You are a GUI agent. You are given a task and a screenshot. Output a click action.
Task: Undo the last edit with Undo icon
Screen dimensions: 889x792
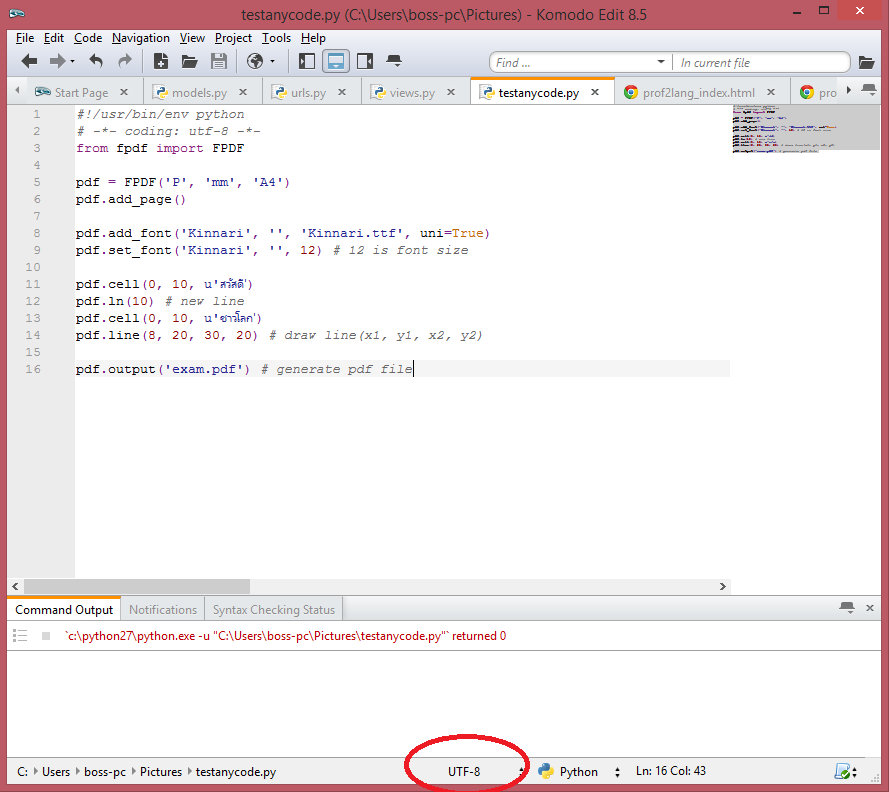pos(97,61)
